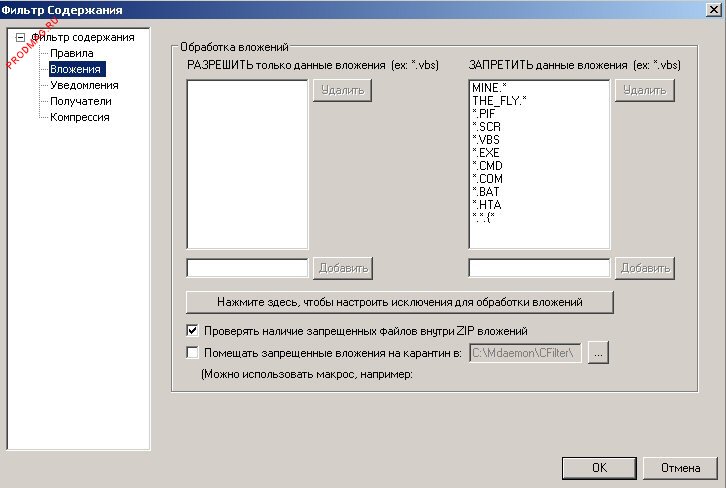Click the allowed attachments input field

[247, 268]
